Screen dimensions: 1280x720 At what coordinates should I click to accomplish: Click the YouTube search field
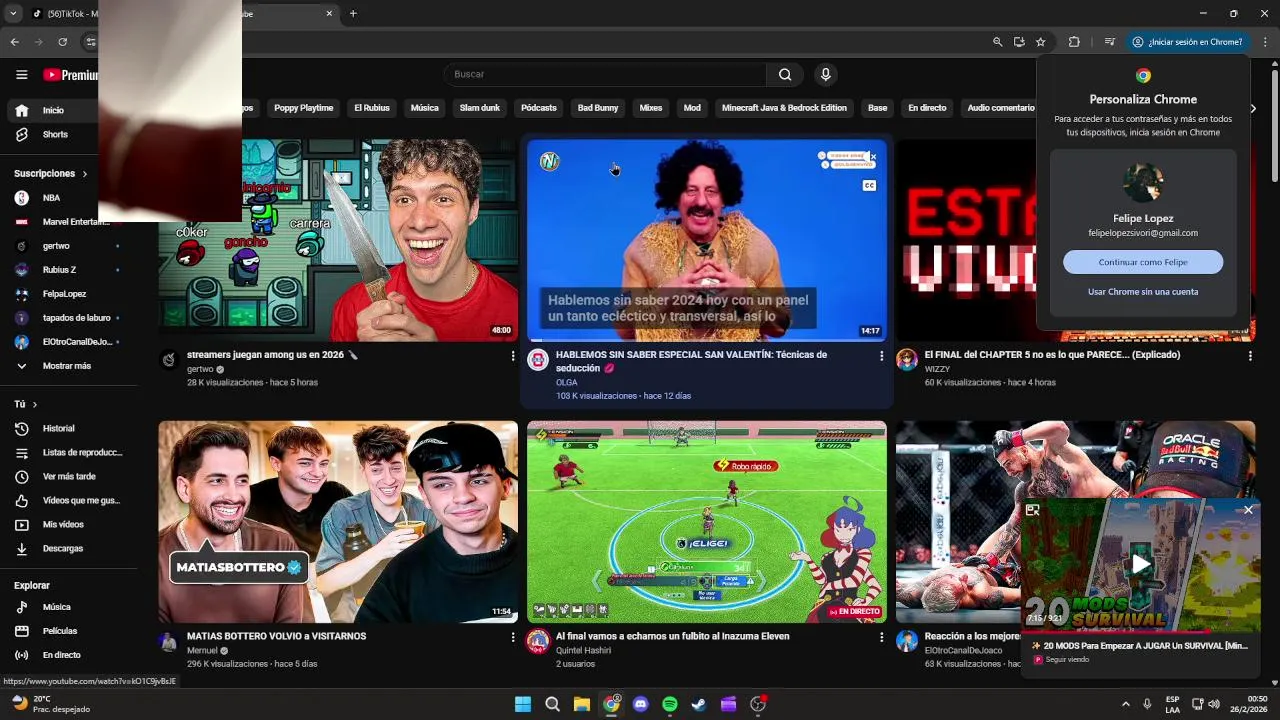[605, 74]
